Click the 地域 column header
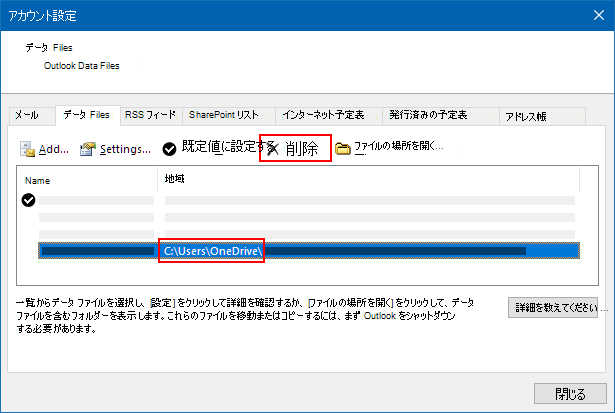 (369, 179)
